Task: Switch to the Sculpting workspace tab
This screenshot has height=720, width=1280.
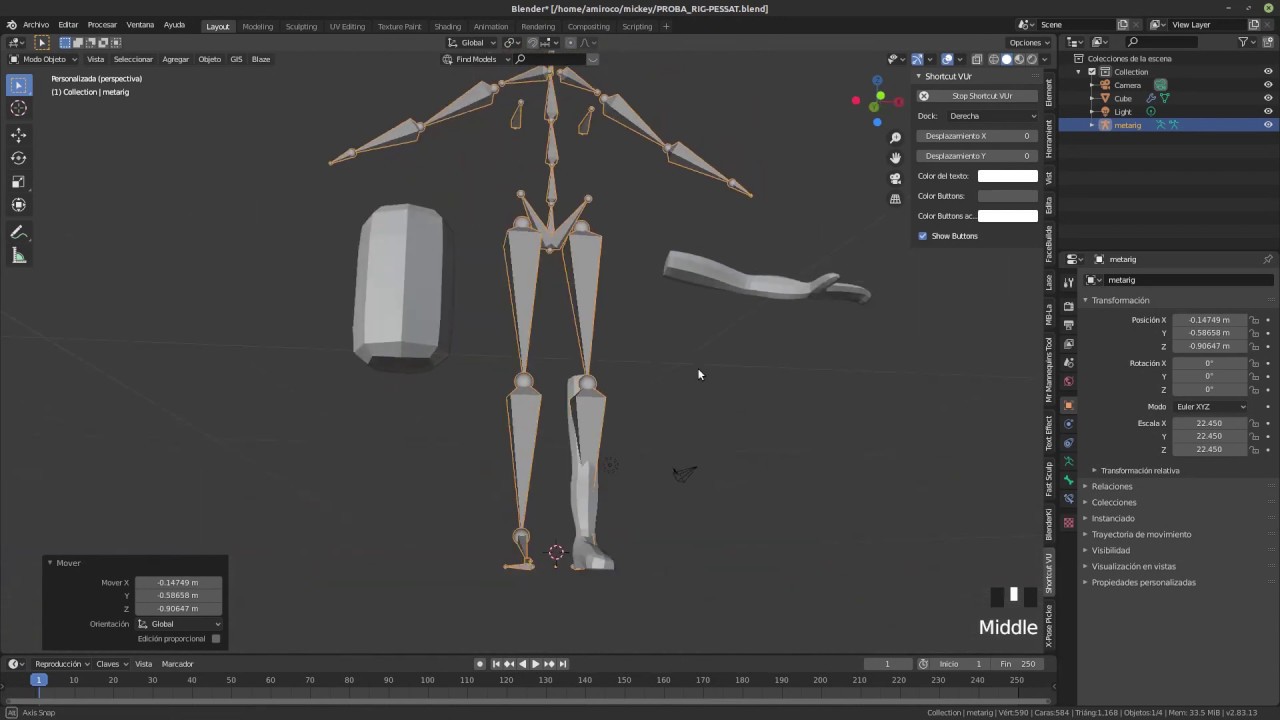Action: pos(301,26)
